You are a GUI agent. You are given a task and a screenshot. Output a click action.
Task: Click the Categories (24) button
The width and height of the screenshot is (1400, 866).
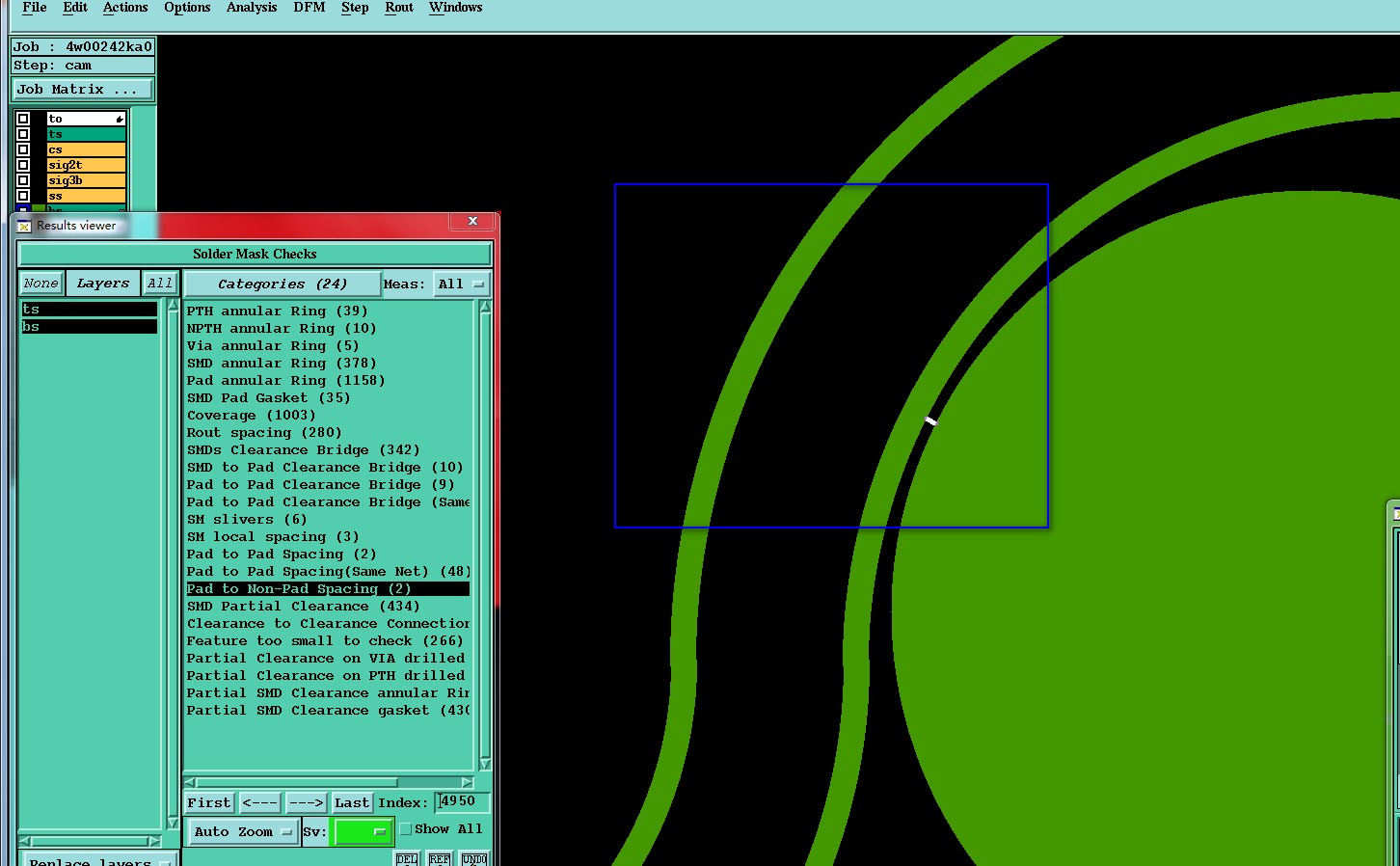(x=282, y=284)
